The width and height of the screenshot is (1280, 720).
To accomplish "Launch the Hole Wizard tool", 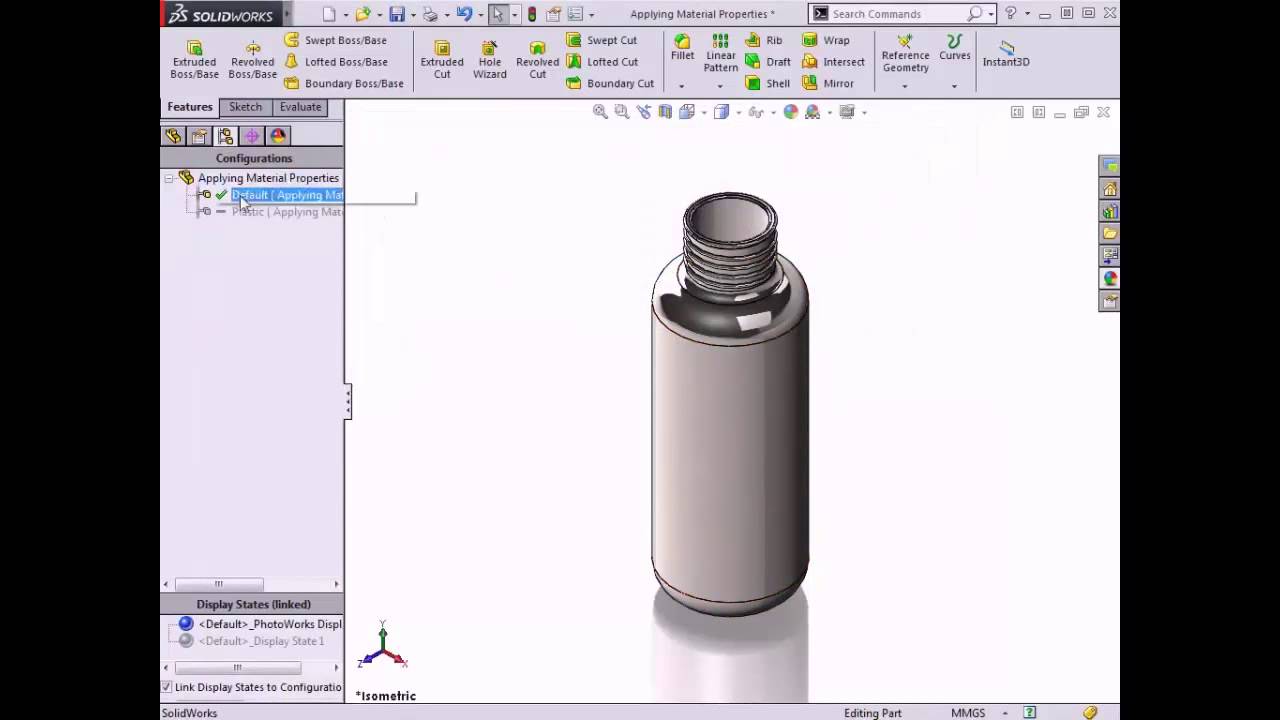I will point(489,55).
